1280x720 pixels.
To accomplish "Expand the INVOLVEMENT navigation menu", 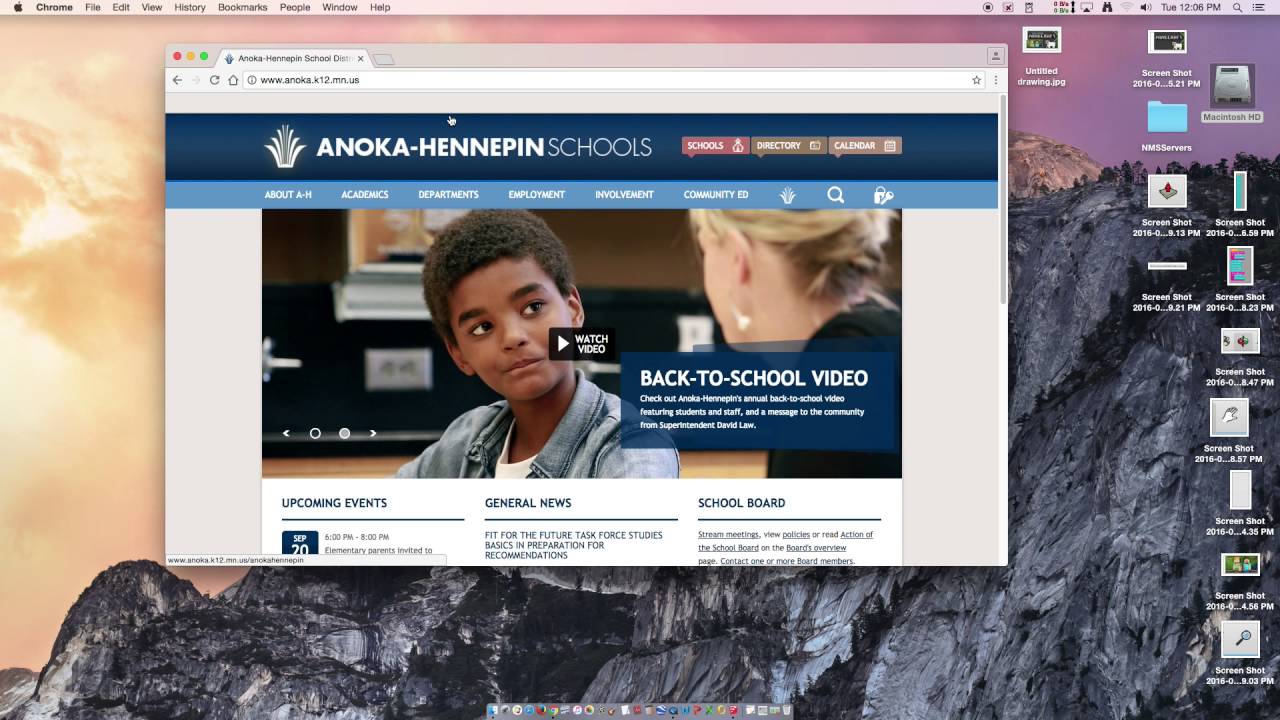I will click(x=624, y=195).
